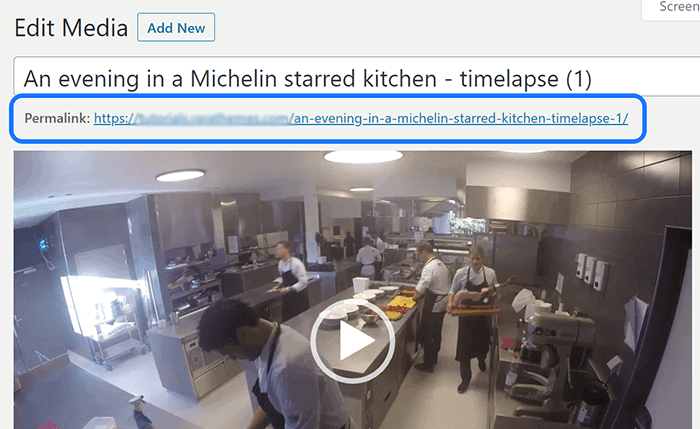Click the "Permalink:" label text

click(57, 118)
